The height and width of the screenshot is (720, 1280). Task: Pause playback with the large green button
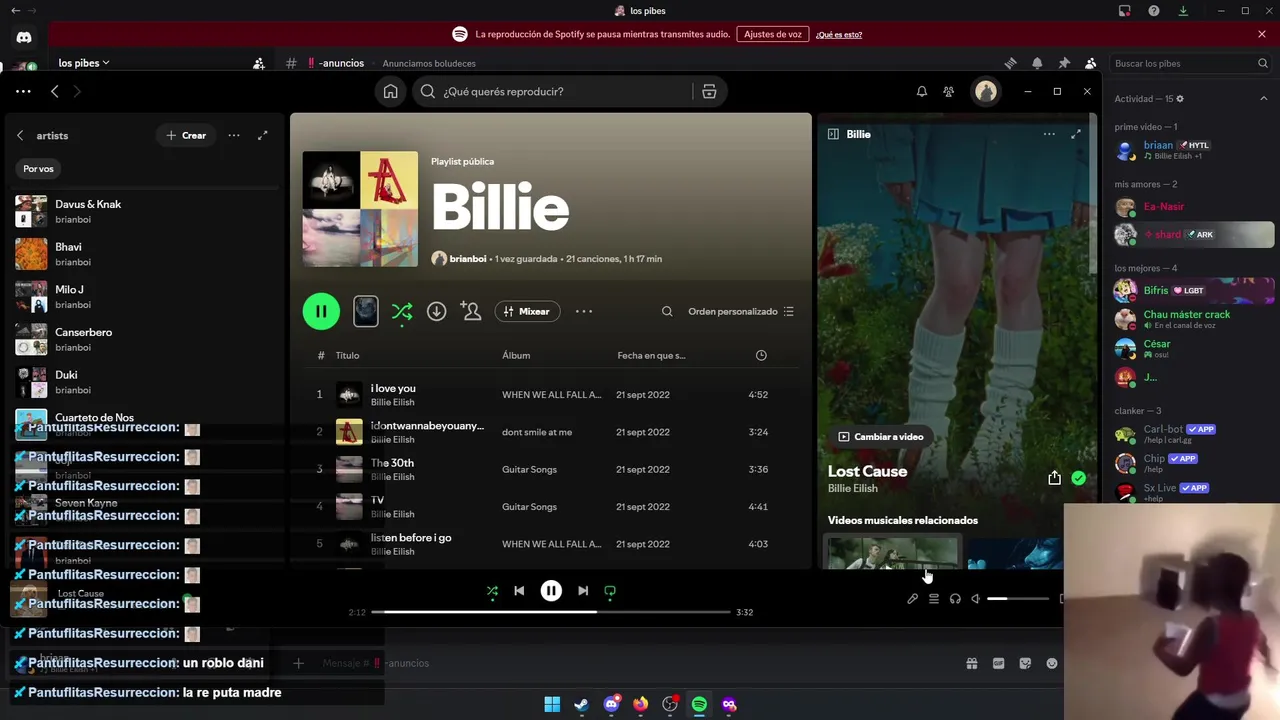tap(321, 311)
